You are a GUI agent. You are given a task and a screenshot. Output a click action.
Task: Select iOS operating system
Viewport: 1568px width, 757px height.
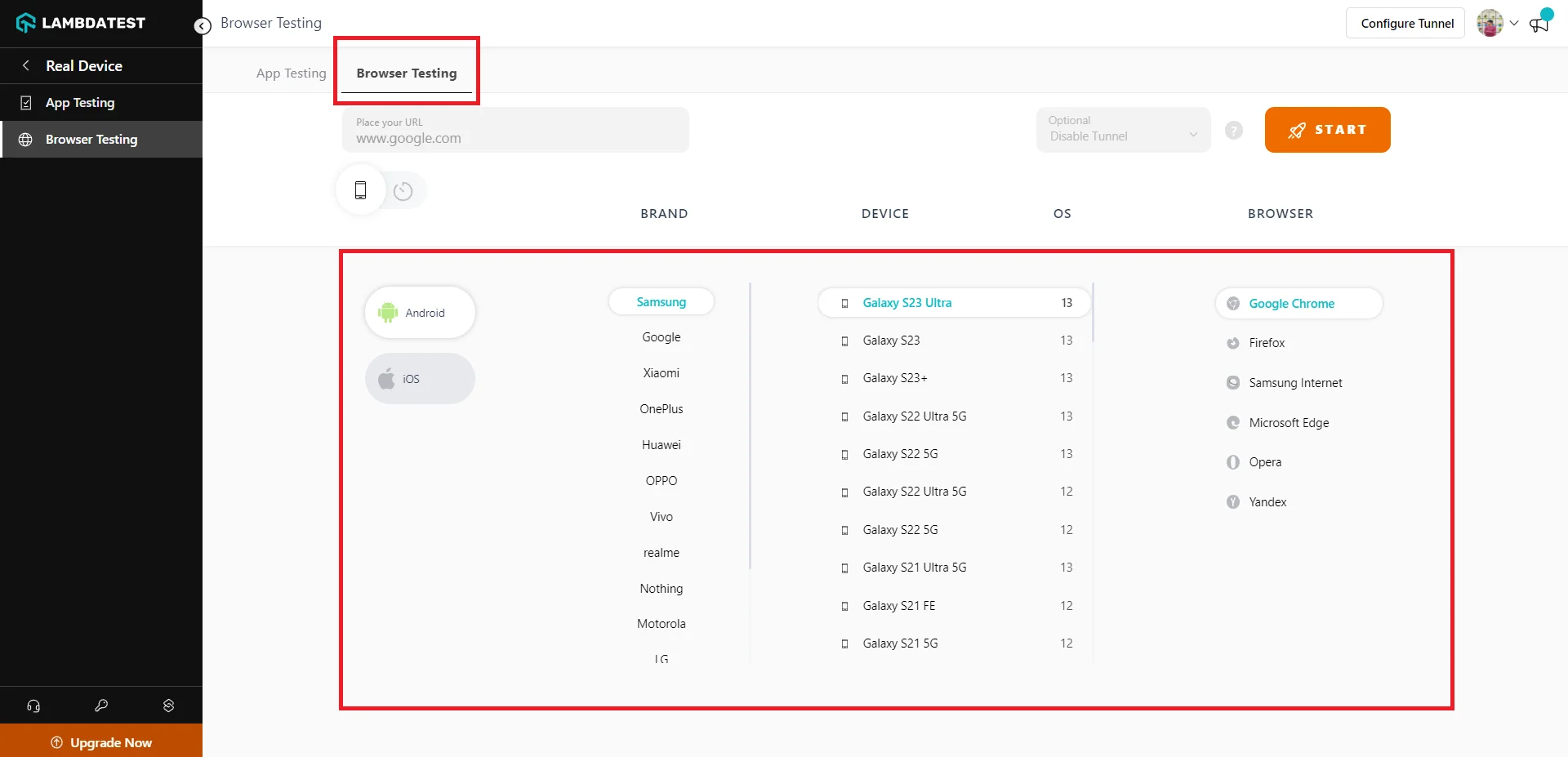click(x=420, y=379)
